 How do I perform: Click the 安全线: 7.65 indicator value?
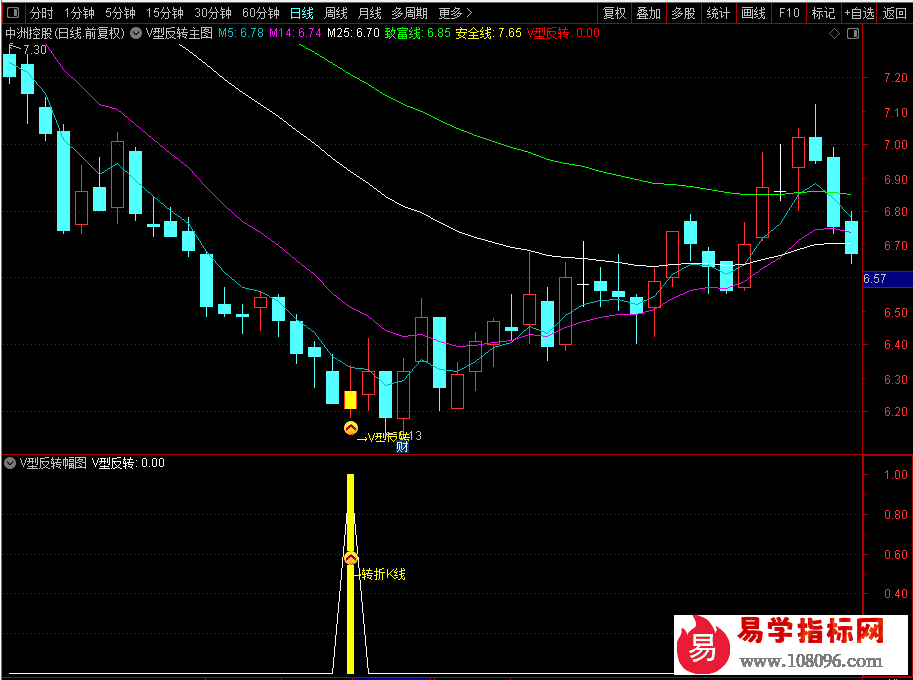click(x=489, y=33)
